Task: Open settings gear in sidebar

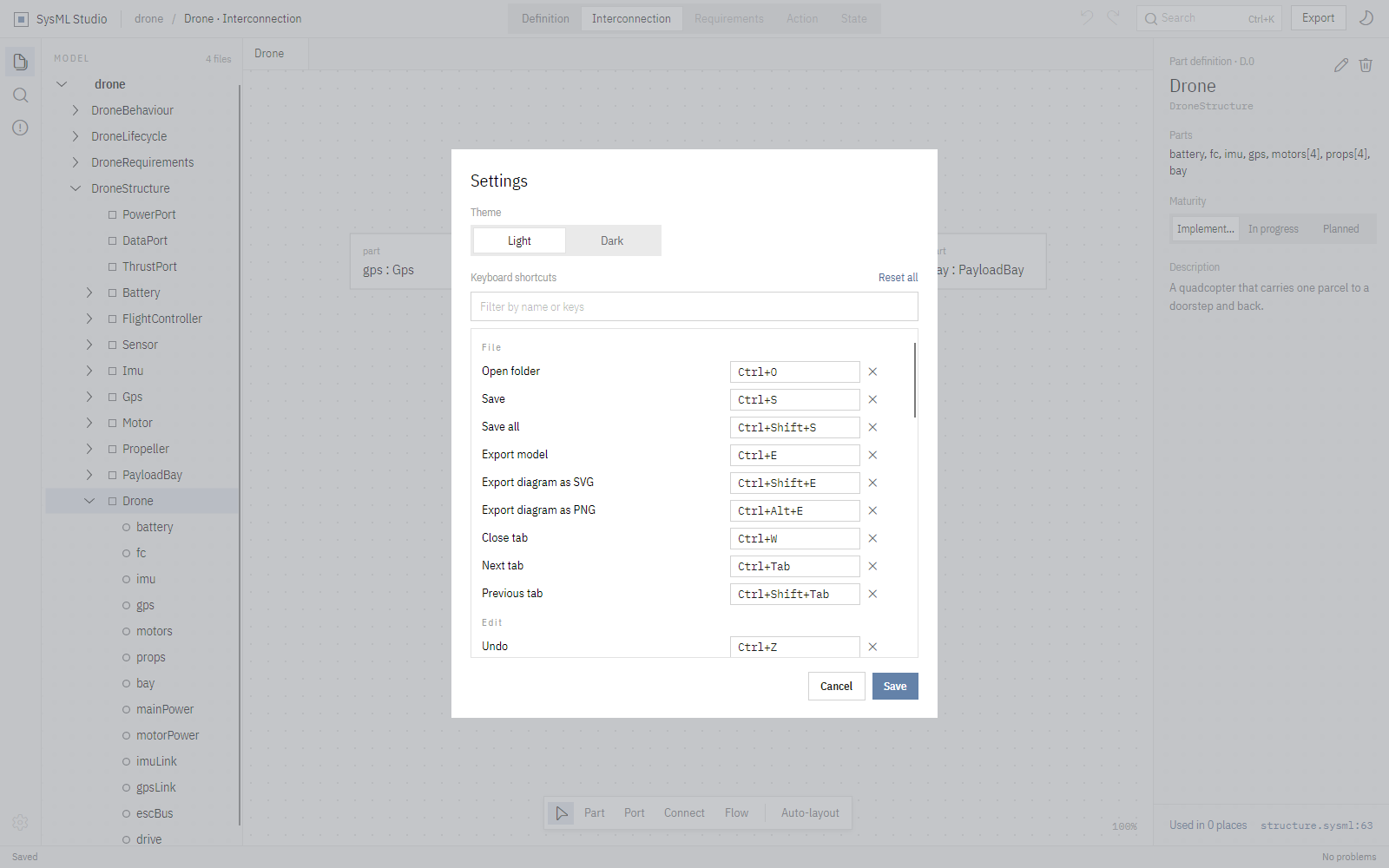Action: pos(20,822)
